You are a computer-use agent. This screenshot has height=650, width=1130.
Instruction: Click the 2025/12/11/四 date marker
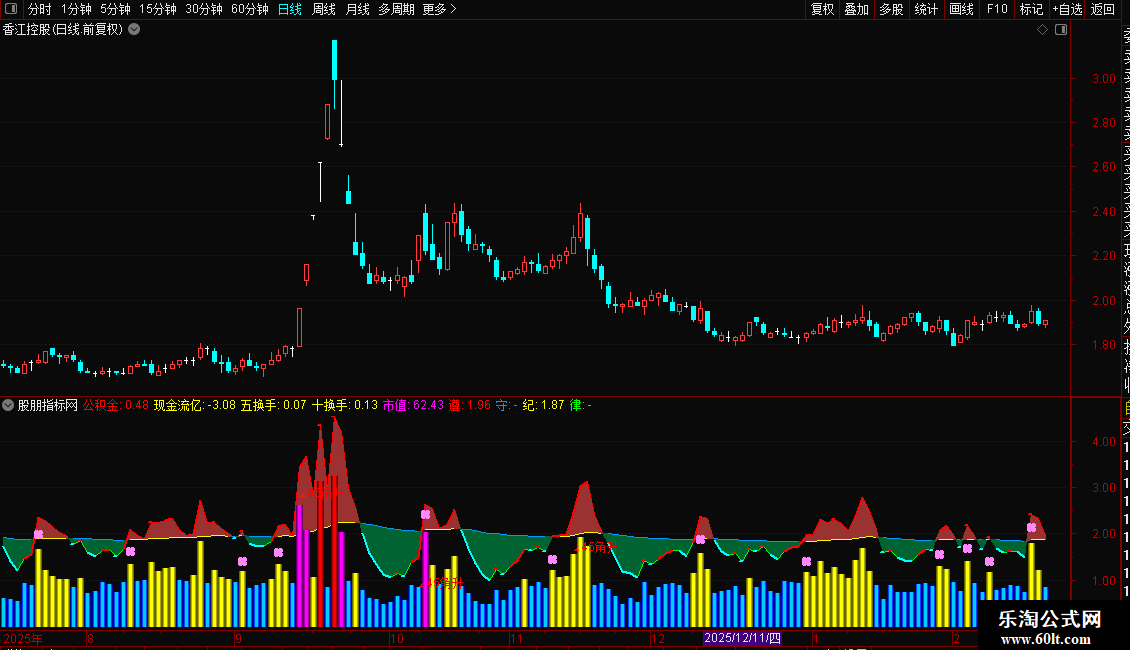click(x=742, y=638)
